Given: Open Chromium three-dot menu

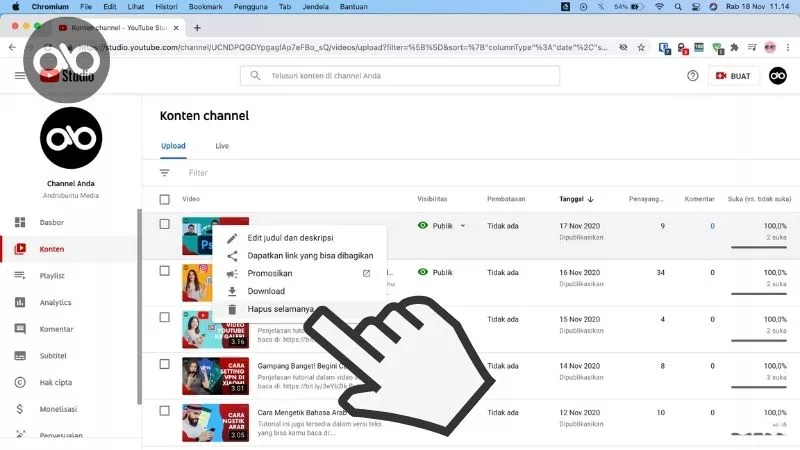Looking at the screenshot, I should click(x=788, y=47).
